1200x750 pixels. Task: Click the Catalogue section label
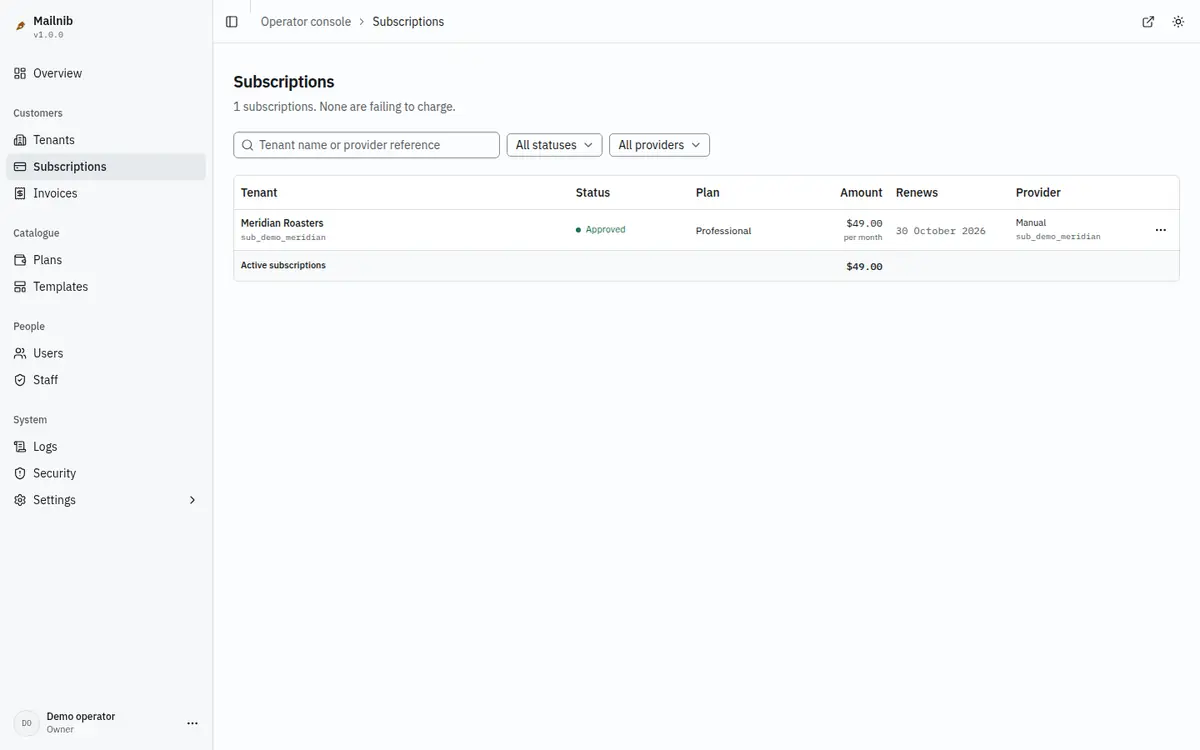click(36, 233)
